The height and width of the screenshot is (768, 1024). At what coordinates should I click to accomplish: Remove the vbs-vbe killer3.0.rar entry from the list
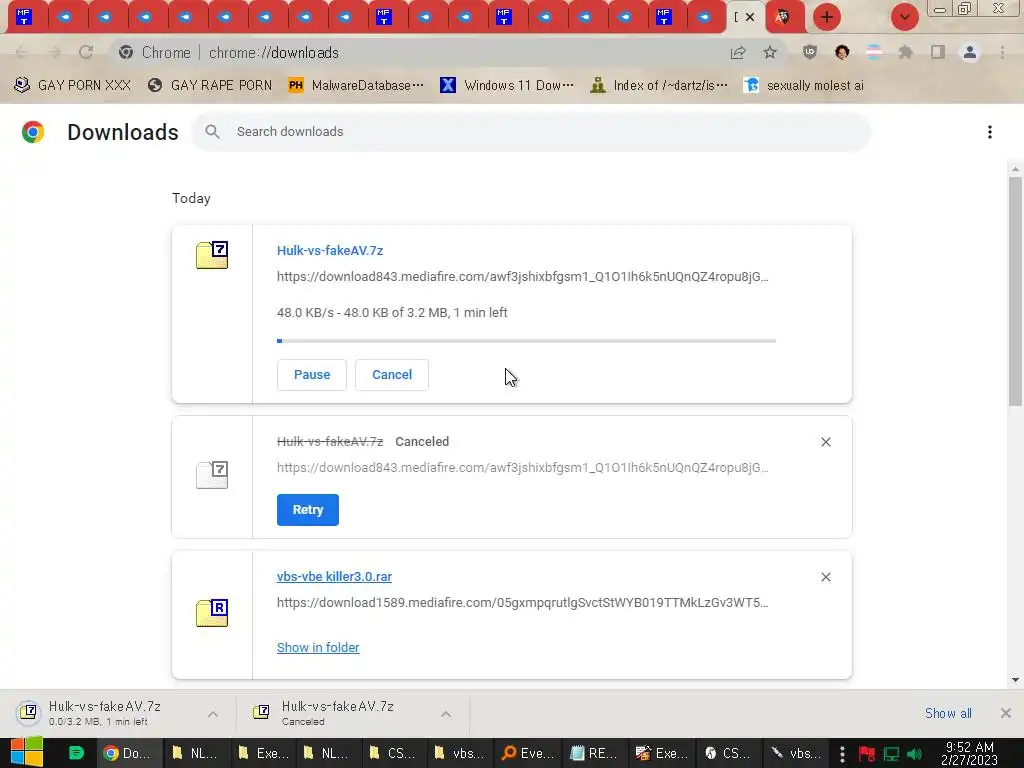[x=825, y=577]
